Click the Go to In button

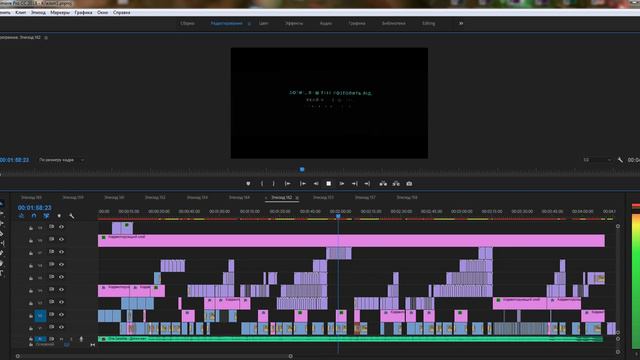point(288,184)
